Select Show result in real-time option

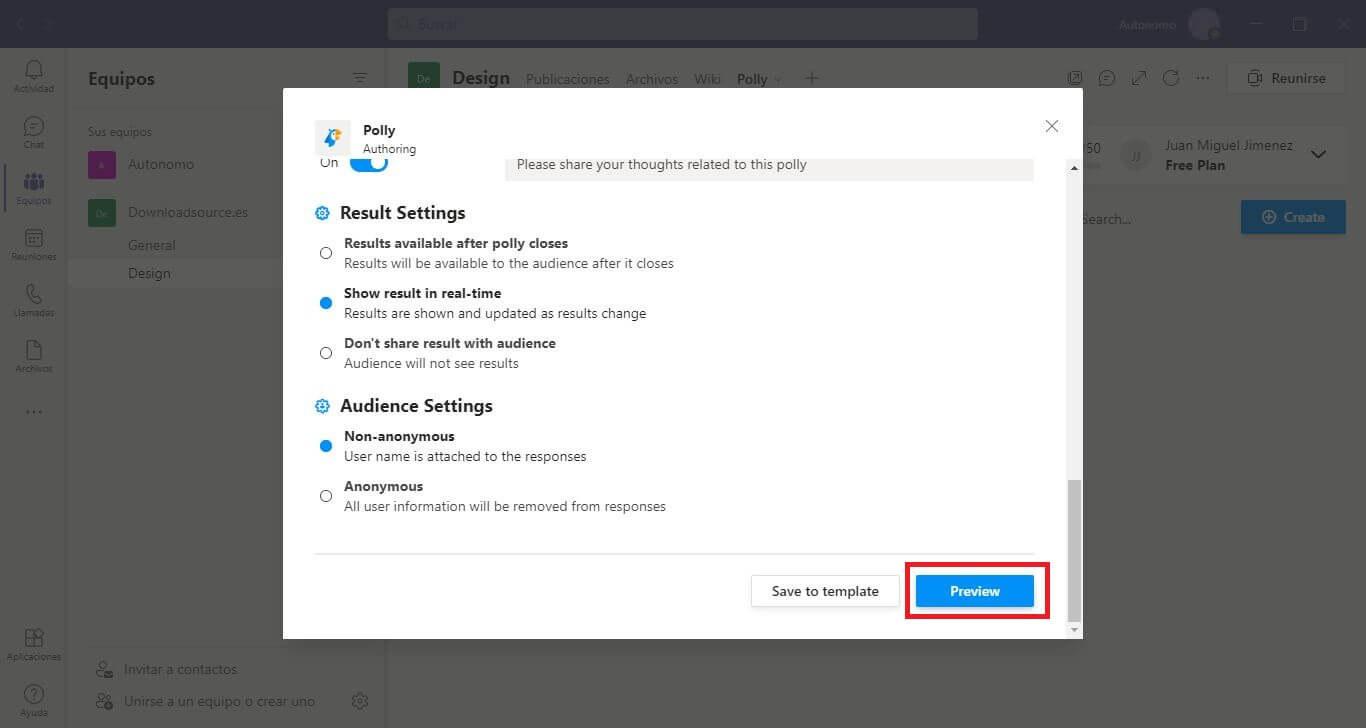click(326, 303)
